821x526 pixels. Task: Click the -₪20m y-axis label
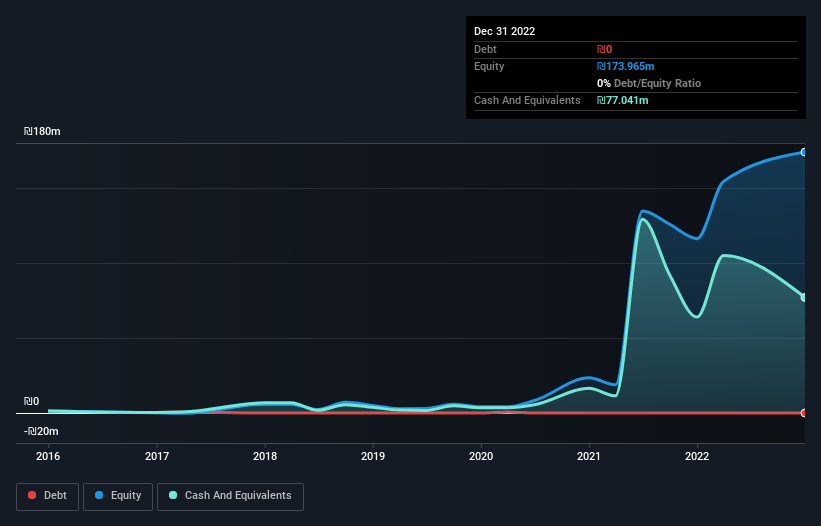point(41,431)
